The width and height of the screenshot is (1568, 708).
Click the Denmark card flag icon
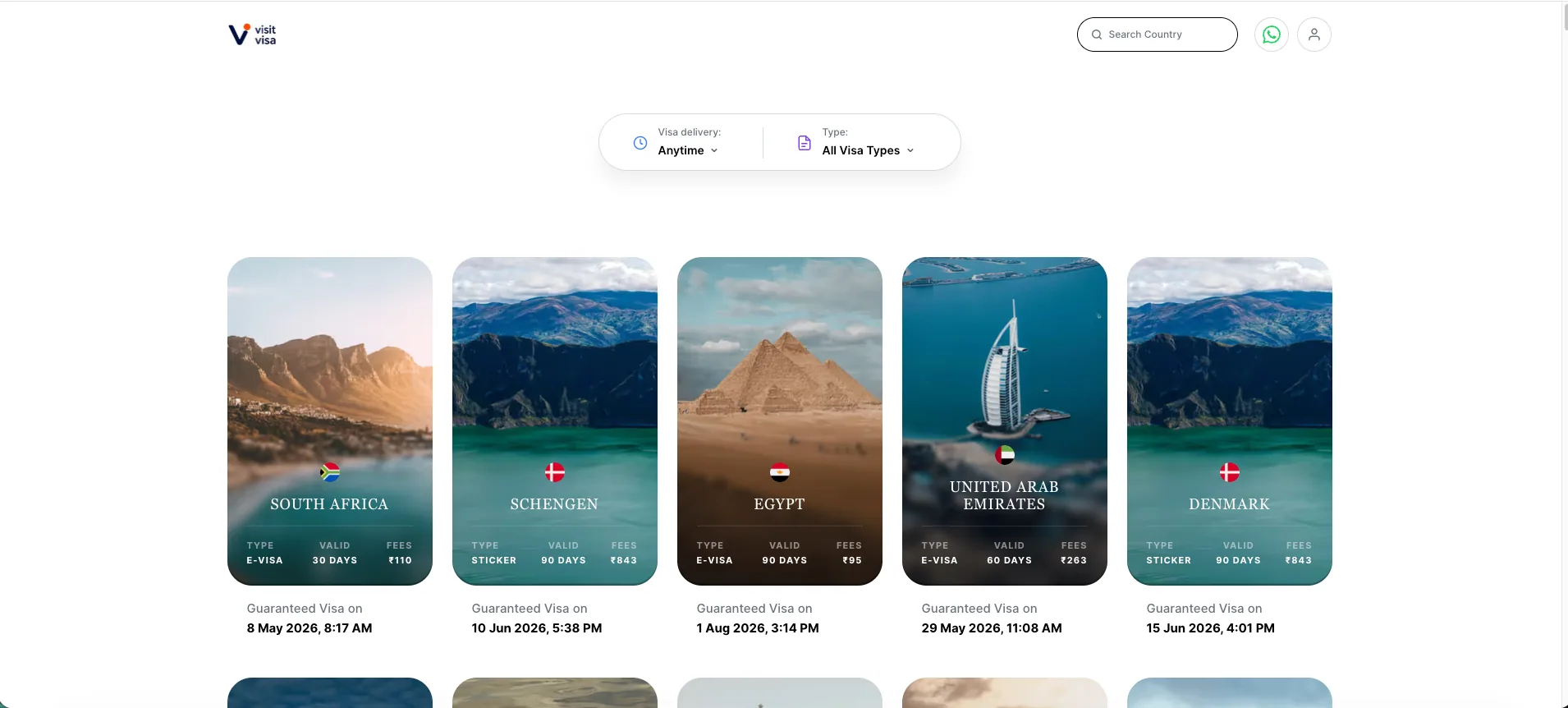tap(1229, 472)
